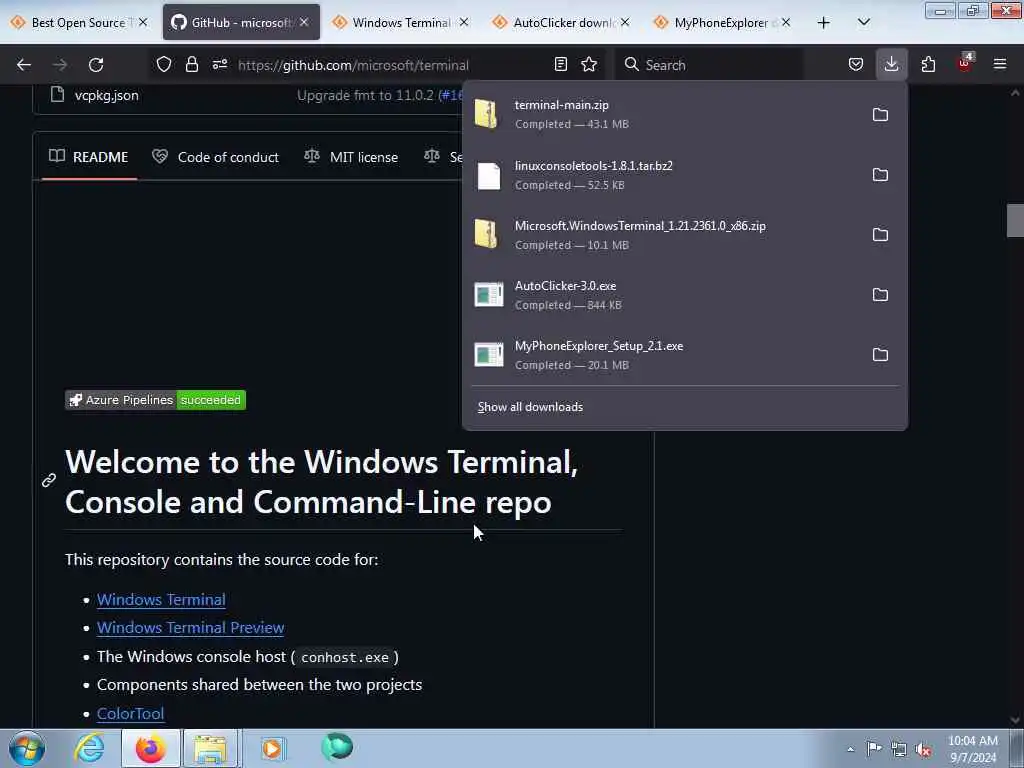
Task: Open the Action Center flag icon
Action: (874, 748)
